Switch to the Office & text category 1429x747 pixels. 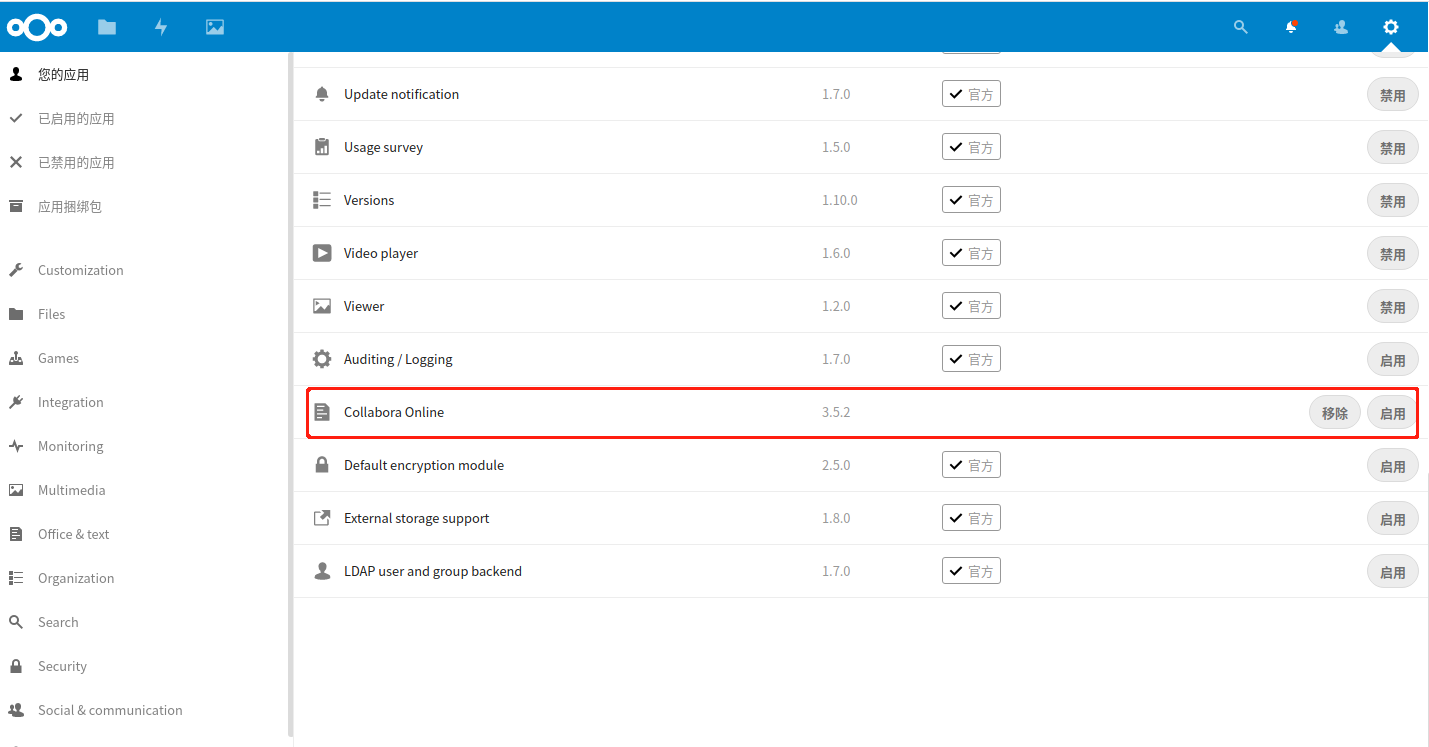pyautogui.click(x=75, y=533)
